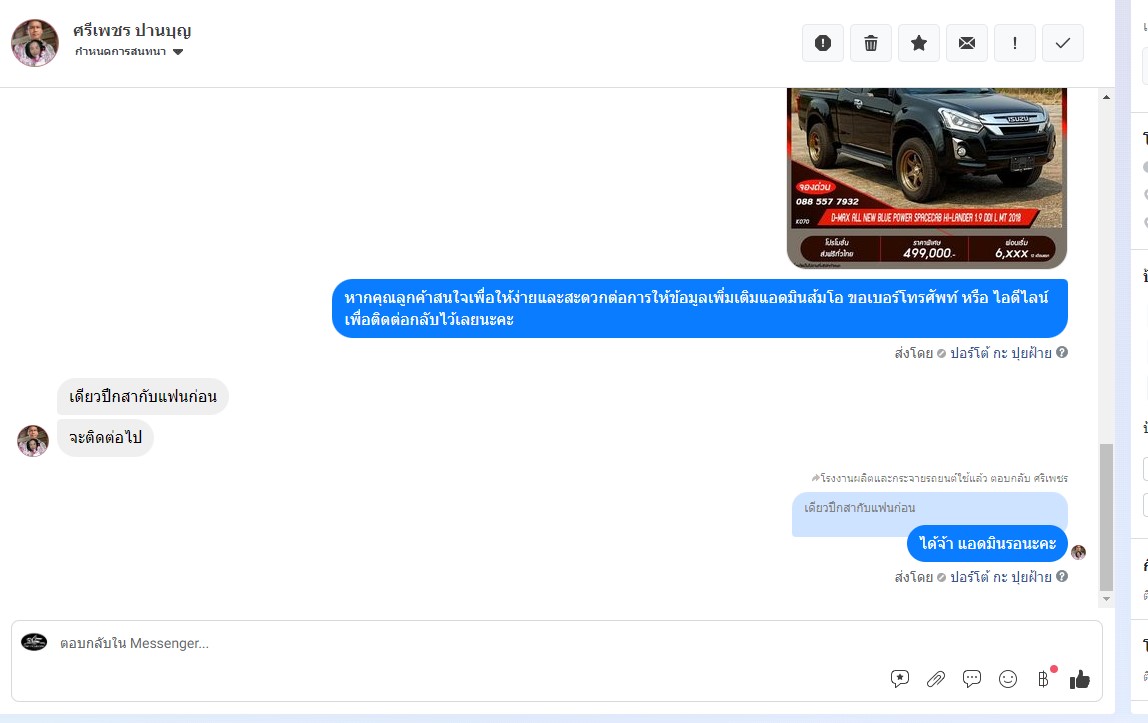
Task: Flag conversation with exclamation mark button
Action: (x=1015, y=43)
